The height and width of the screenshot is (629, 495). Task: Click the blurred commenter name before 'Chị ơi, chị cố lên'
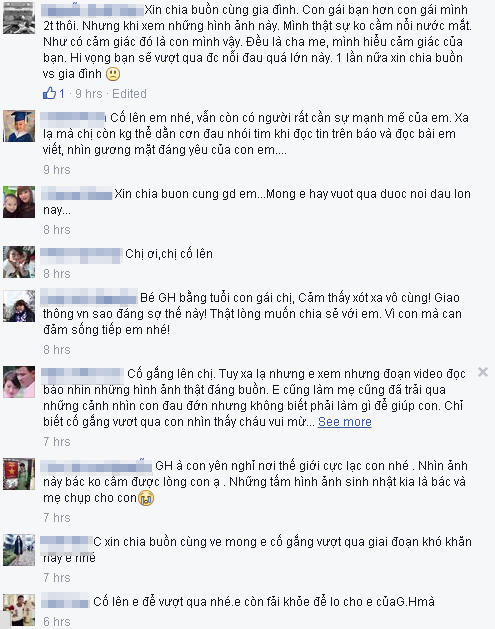pos(81,254)
